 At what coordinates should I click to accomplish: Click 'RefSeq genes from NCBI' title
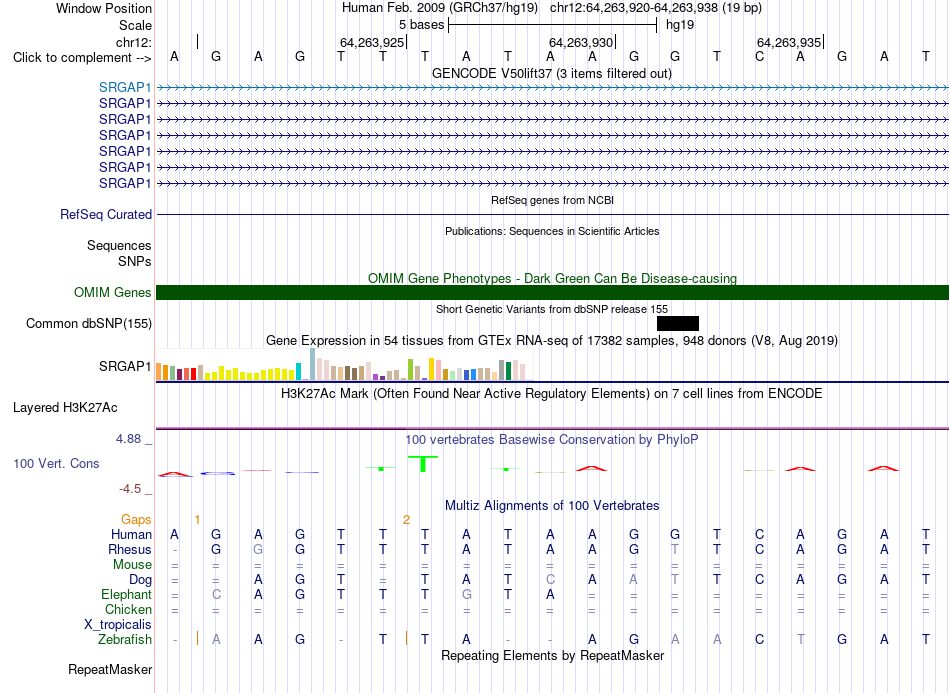(x=553, y=201)
